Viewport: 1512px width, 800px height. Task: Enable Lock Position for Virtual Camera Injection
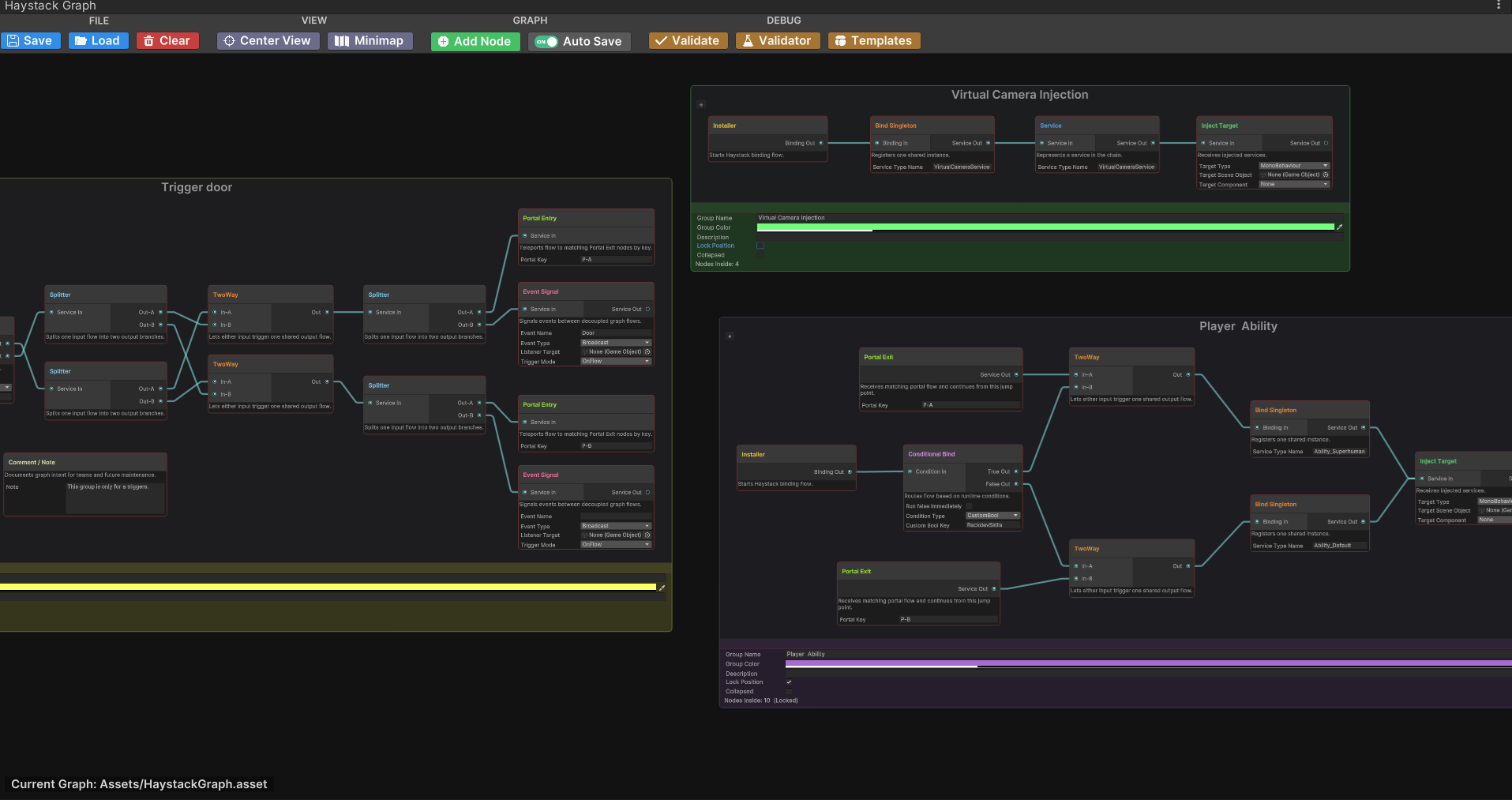tap(760, 246)
